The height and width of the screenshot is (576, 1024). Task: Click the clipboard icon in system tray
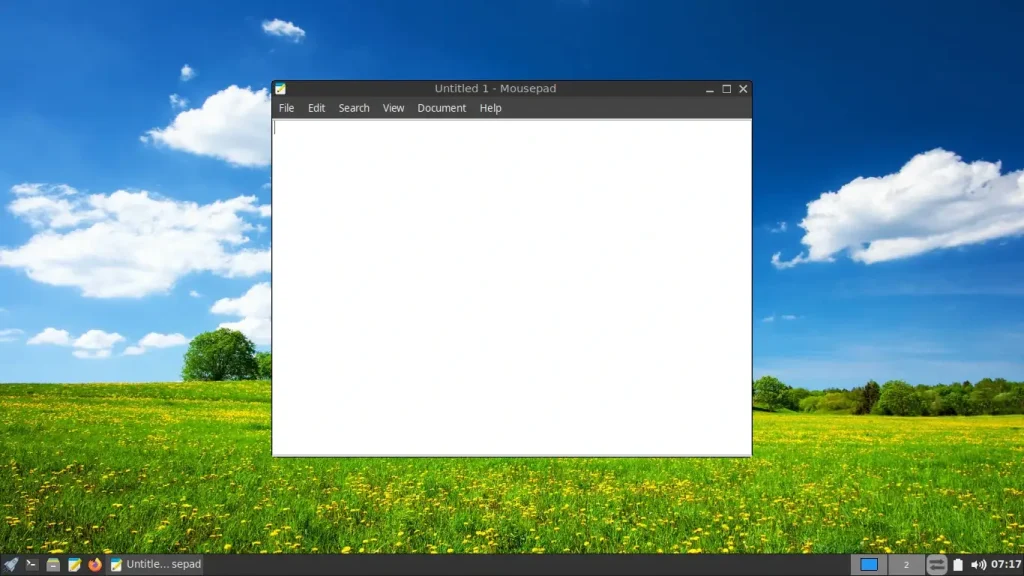(x=958, y=564)
